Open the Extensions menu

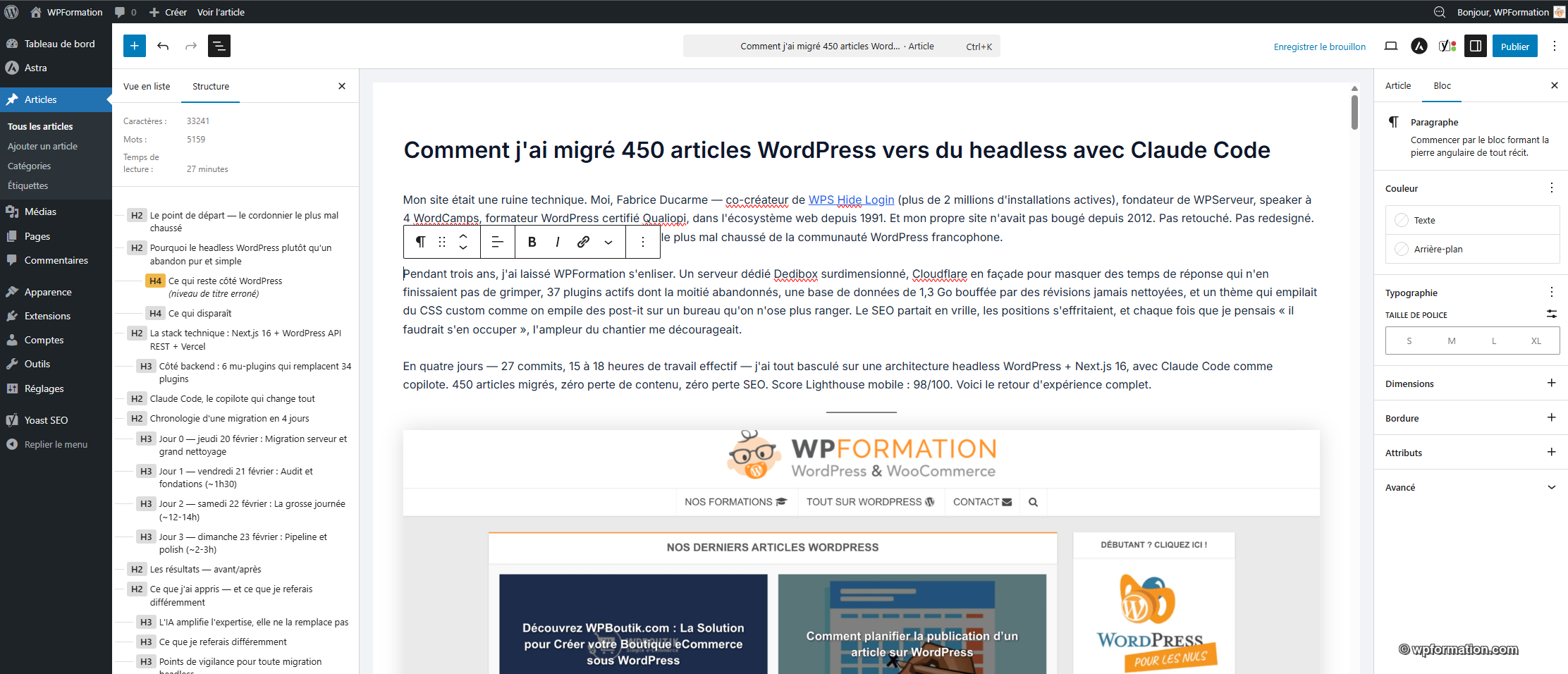(x=56, y=316)
